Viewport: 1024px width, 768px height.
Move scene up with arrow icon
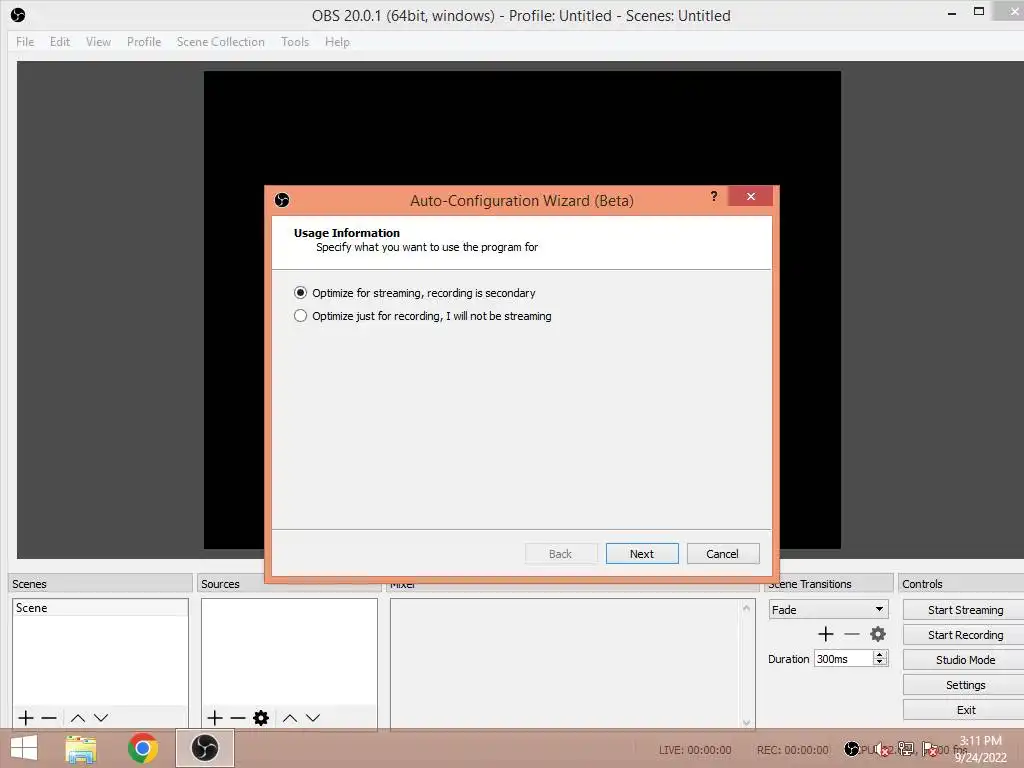pos(78,718)
